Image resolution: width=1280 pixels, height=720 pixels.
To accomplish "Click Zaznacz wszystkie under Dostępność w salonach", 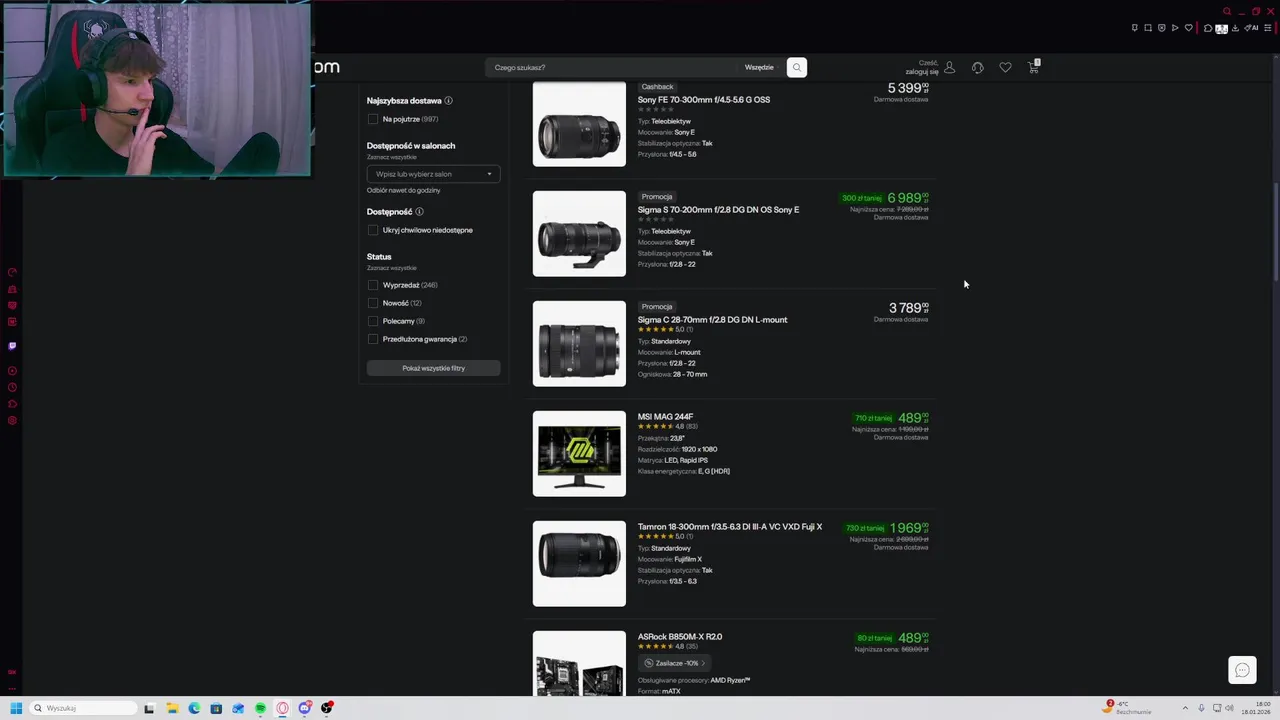I will click(x=391, y=157).
